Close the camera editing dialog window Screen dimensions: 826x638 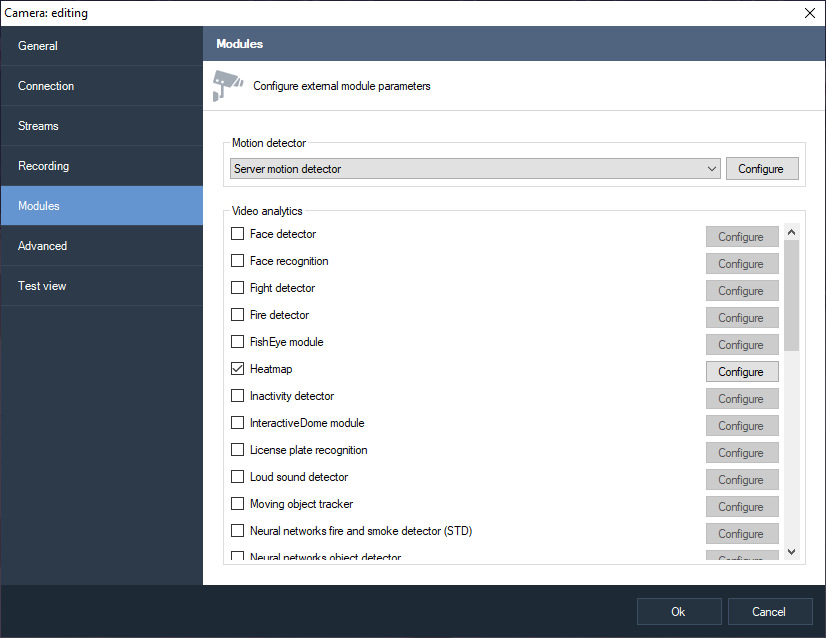(x=809, y=13)
